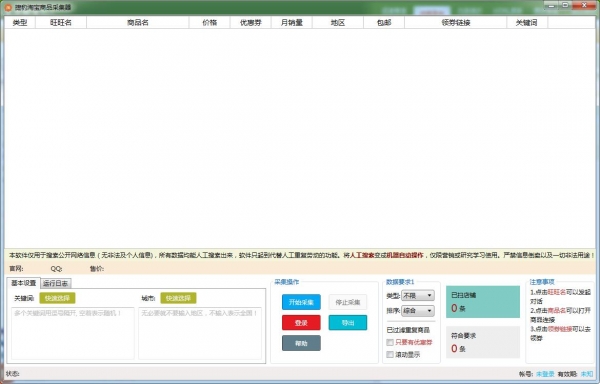Open the 类型 dropdown showing 不限
The image size is (600, 384).
[417, 296]
